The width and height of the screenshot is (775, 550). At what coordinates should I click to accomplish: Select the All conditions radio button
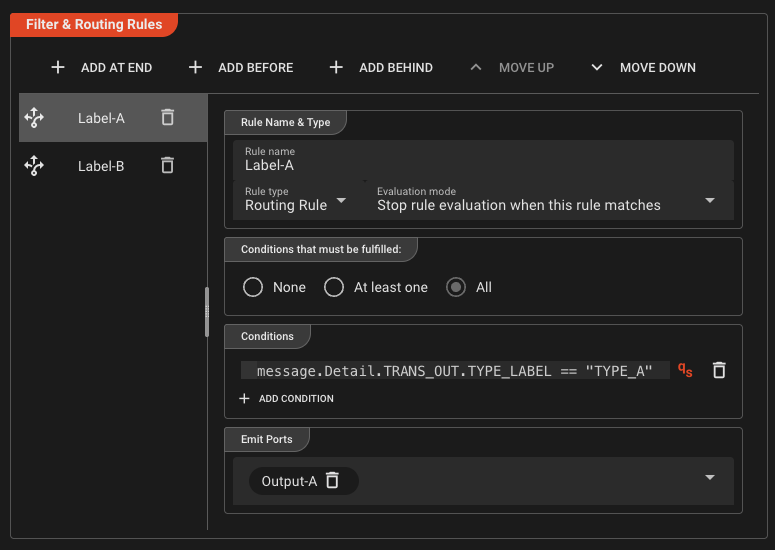point(456,287)
